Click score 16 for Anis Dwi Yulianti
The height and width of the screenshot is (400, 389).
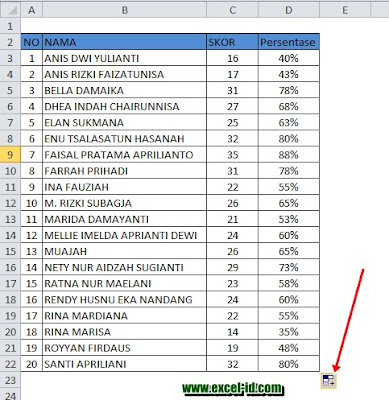(x=232, y=58)
